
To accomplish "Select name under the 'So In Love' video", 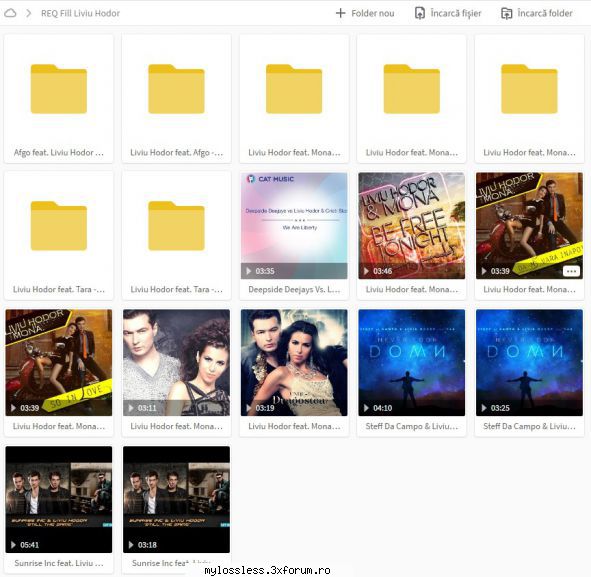I will (x=59, y=426).
